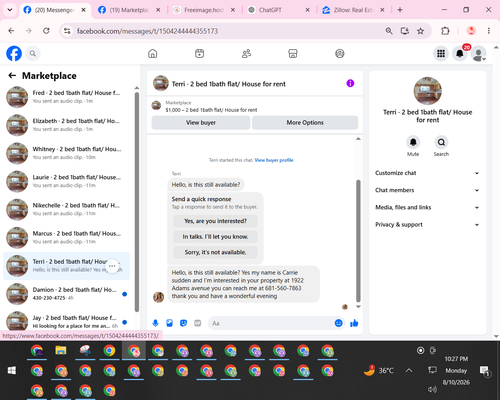Search in the conversation
This screenshot has height=400, width=500.
[441, 142]
